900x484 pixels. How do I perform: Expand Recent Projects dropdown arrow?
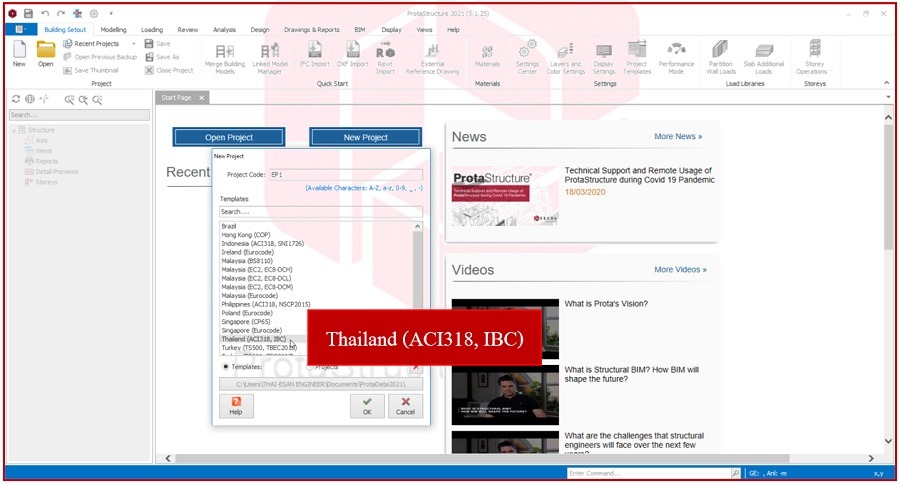(x=134, y=44)
